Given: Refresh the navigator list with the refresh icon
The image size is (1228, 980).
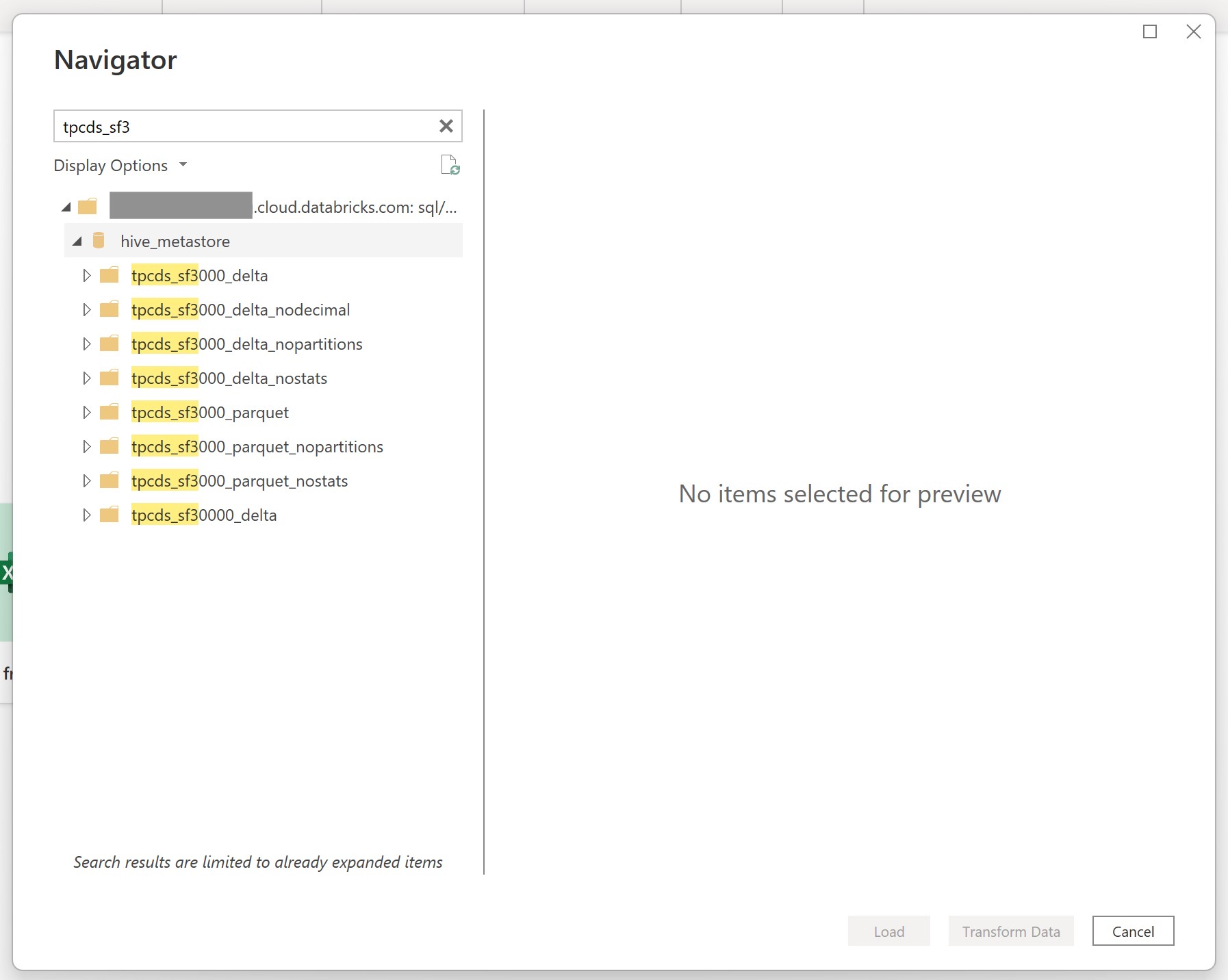Looking at the screenshot, I should coord(450,164).
